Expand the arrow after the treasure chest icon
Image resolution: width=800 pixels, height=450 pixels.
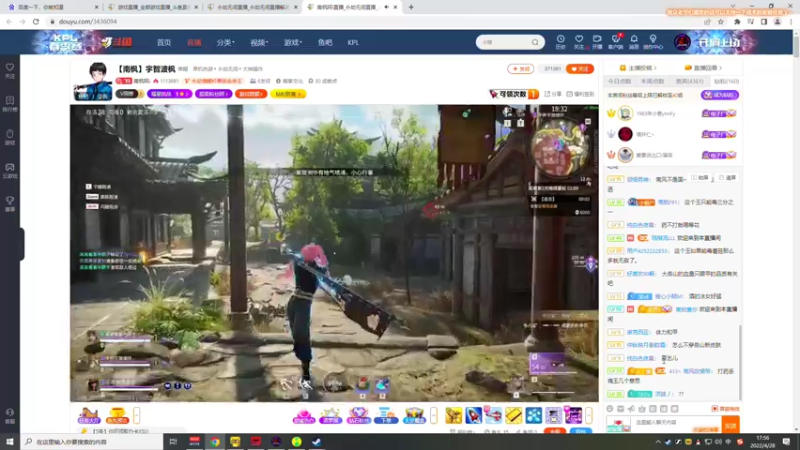click(434, 415)
